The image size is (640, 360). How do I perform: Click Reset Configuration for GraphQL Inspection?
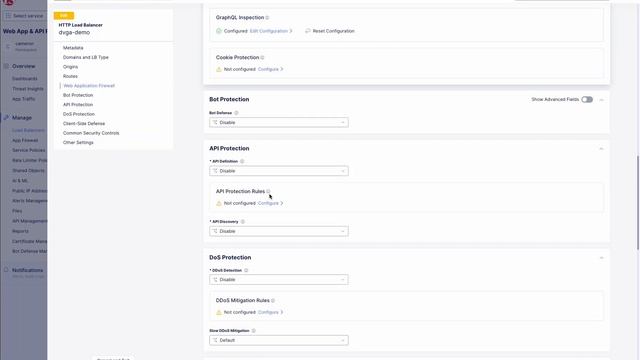pos(333,31)
